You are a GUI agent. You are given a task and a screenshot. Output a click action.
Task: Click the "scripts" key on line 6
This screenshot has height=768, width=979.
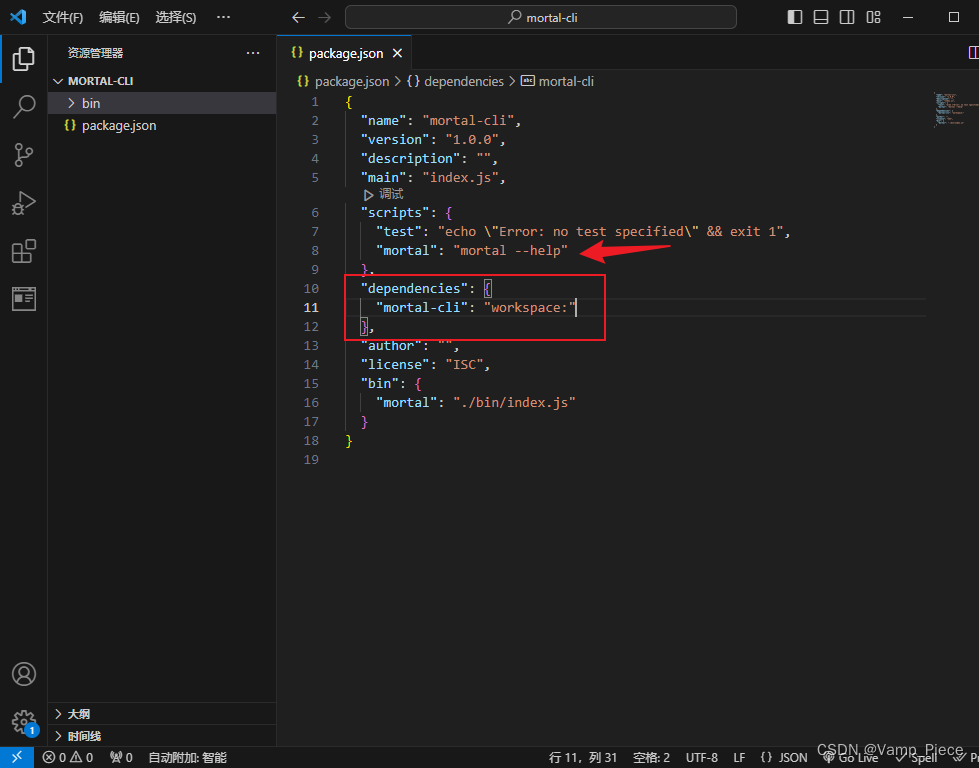point(395,212)
